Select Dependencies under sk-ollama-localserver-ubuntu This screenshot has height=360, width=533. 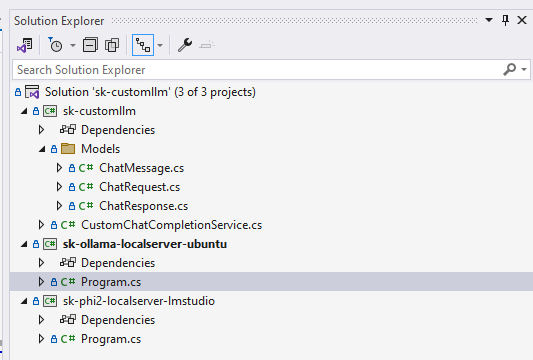(x=118, y=263)
